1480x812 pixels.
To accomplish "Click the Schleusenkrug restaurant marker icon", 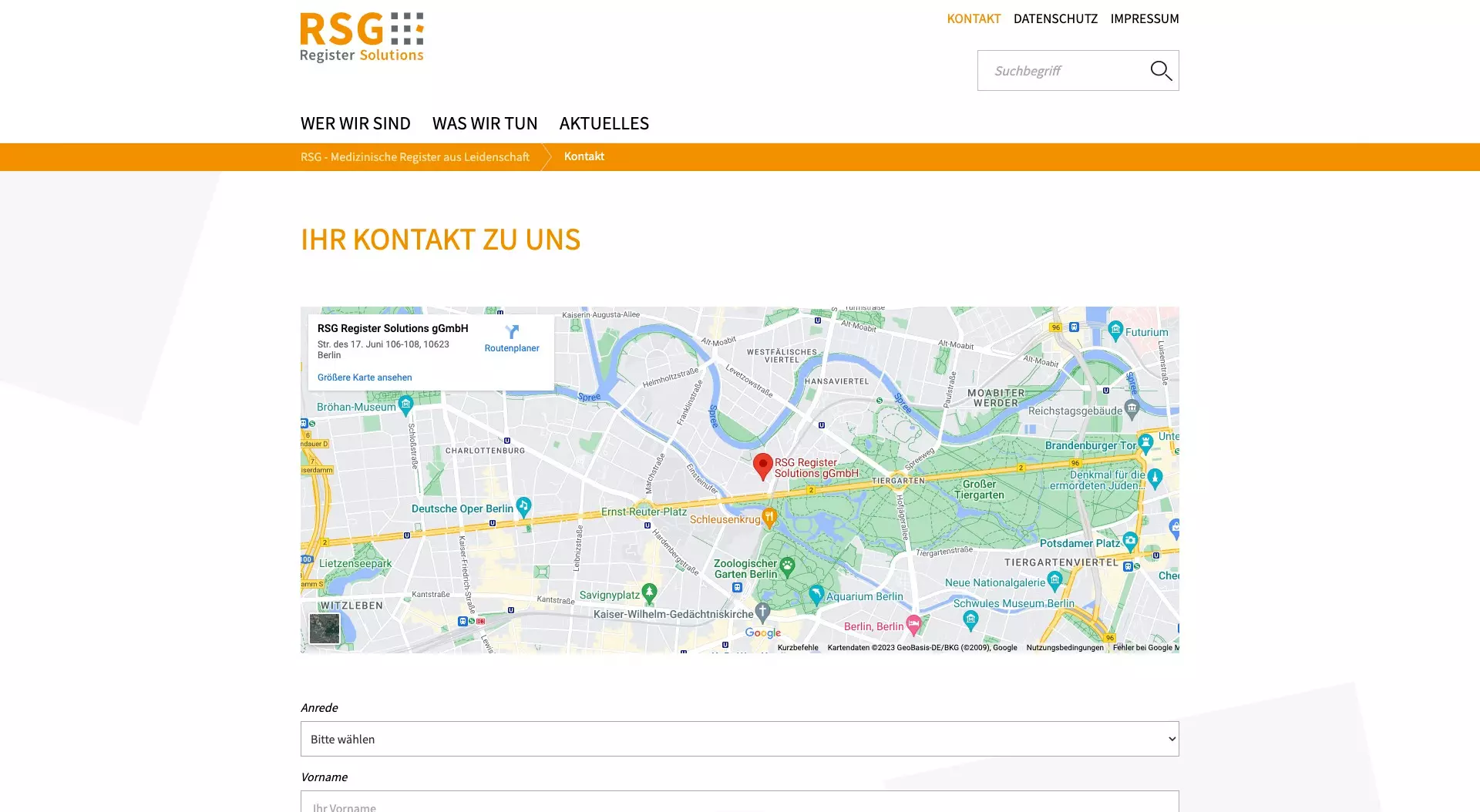I will click(769, 517).
